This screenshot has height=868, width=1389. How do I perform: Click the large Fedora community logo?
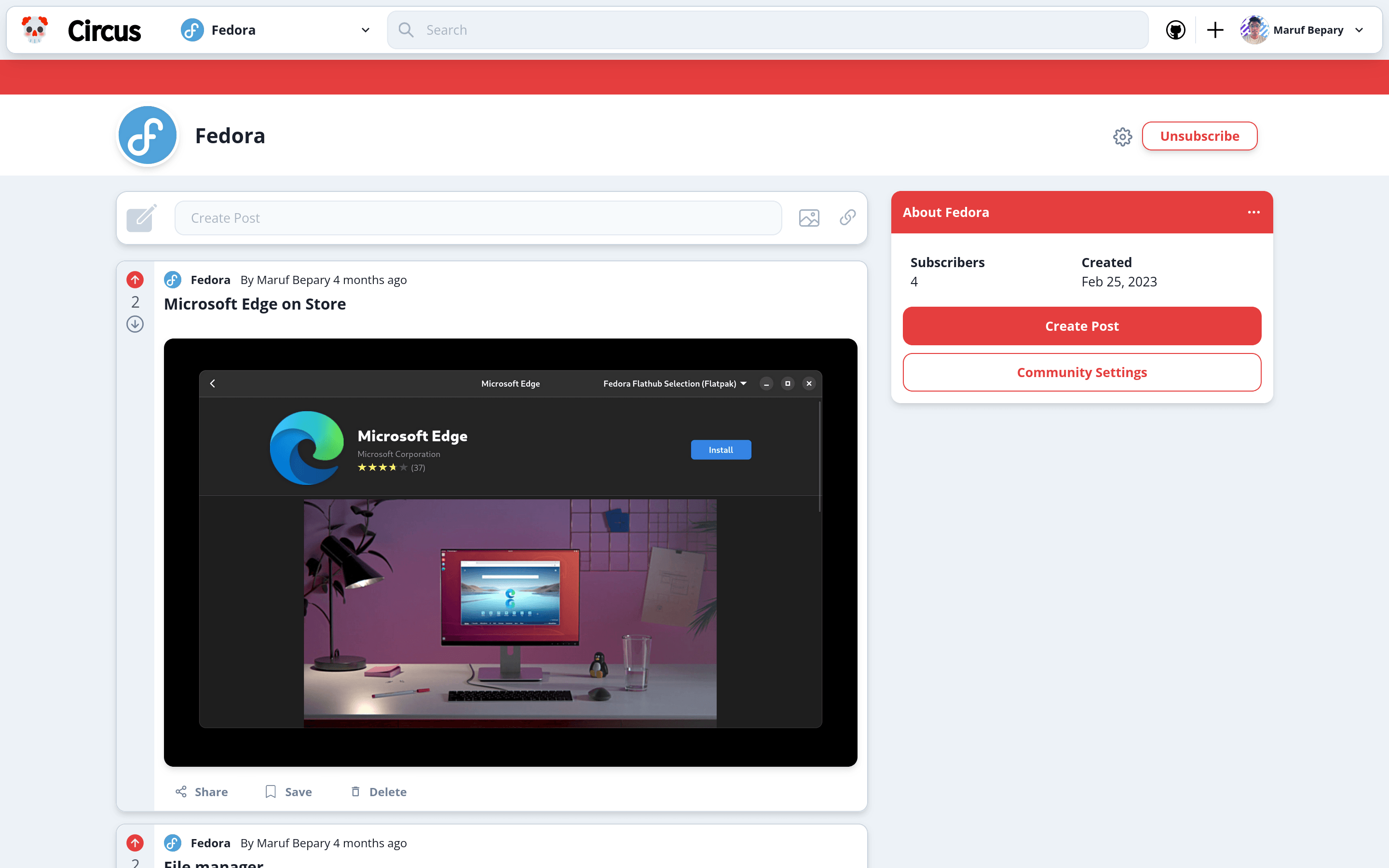pyautogui.click(x=148, y=136)
